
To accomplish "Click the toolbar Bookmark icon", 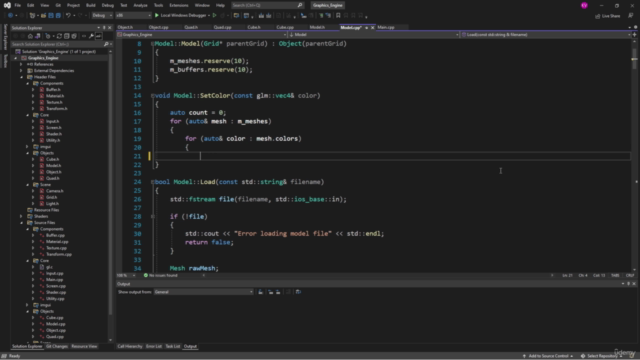I will pos(338,16).
